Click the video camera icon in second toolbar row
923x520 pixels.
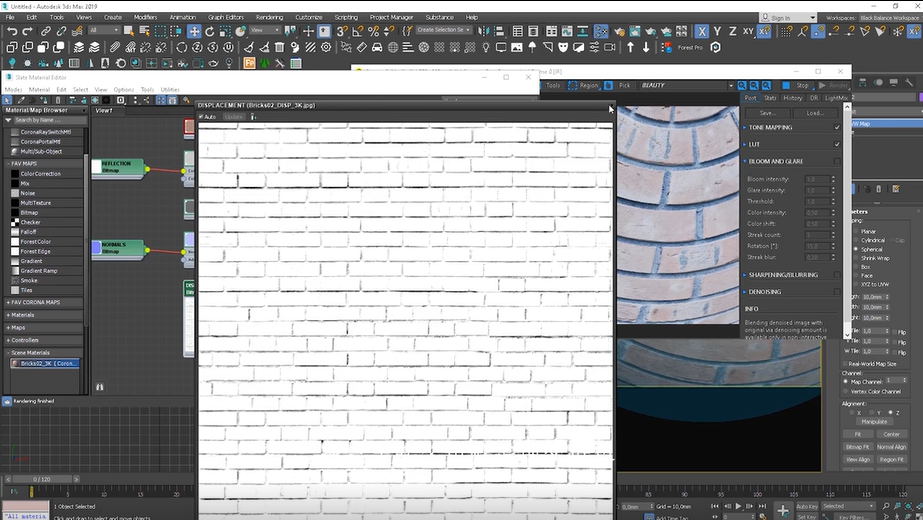click(x=609, y=47)
